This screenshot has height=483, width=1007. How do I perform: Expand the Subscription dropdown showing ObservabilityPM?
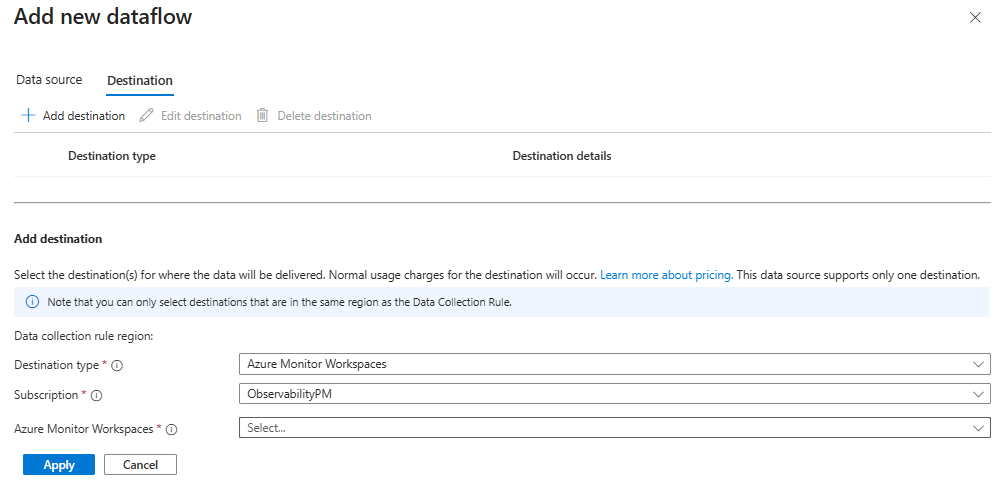(x=614, y=394)
